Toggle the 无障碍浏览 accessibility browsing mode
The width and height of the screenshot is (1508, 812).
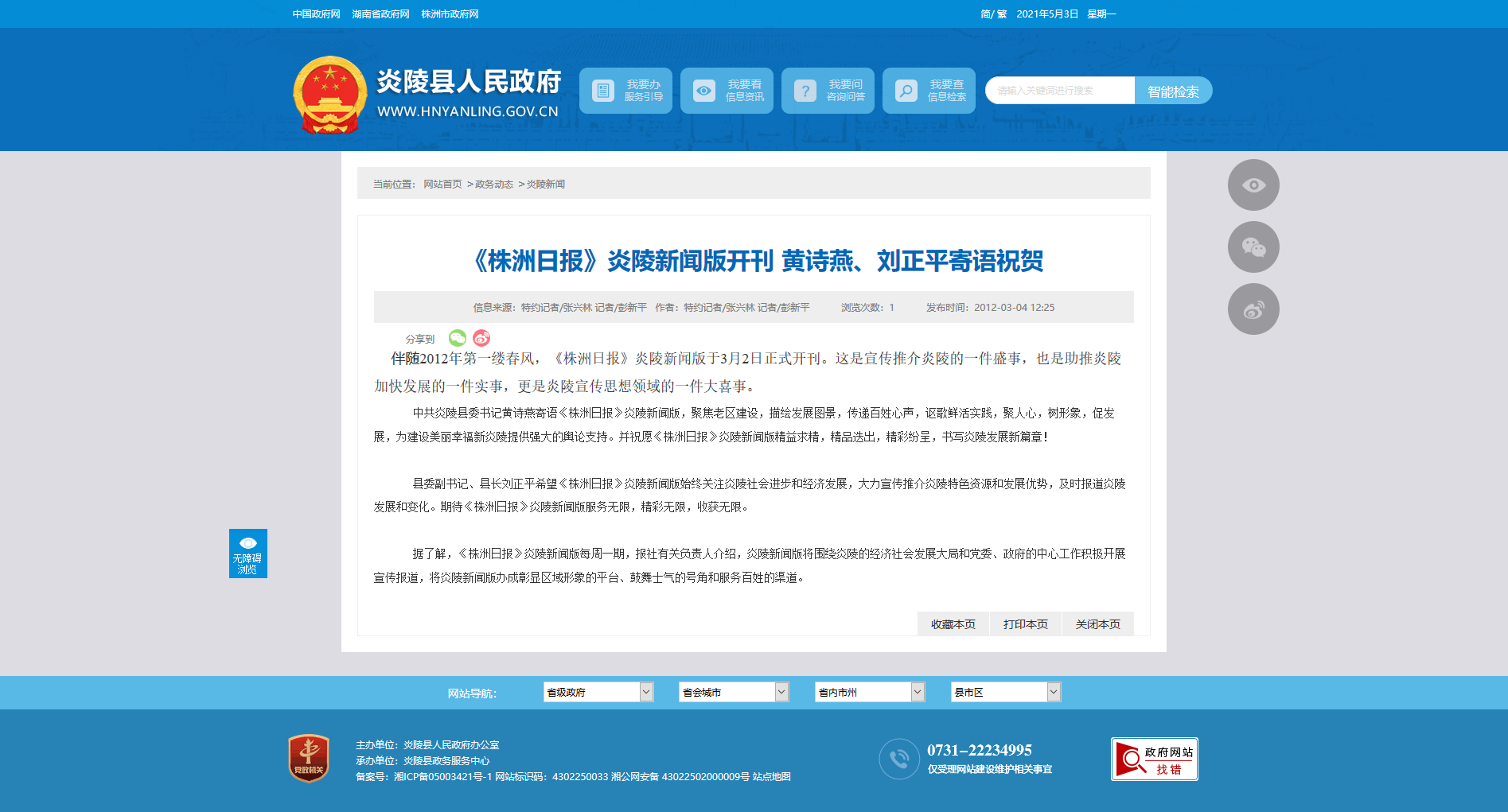248,554
